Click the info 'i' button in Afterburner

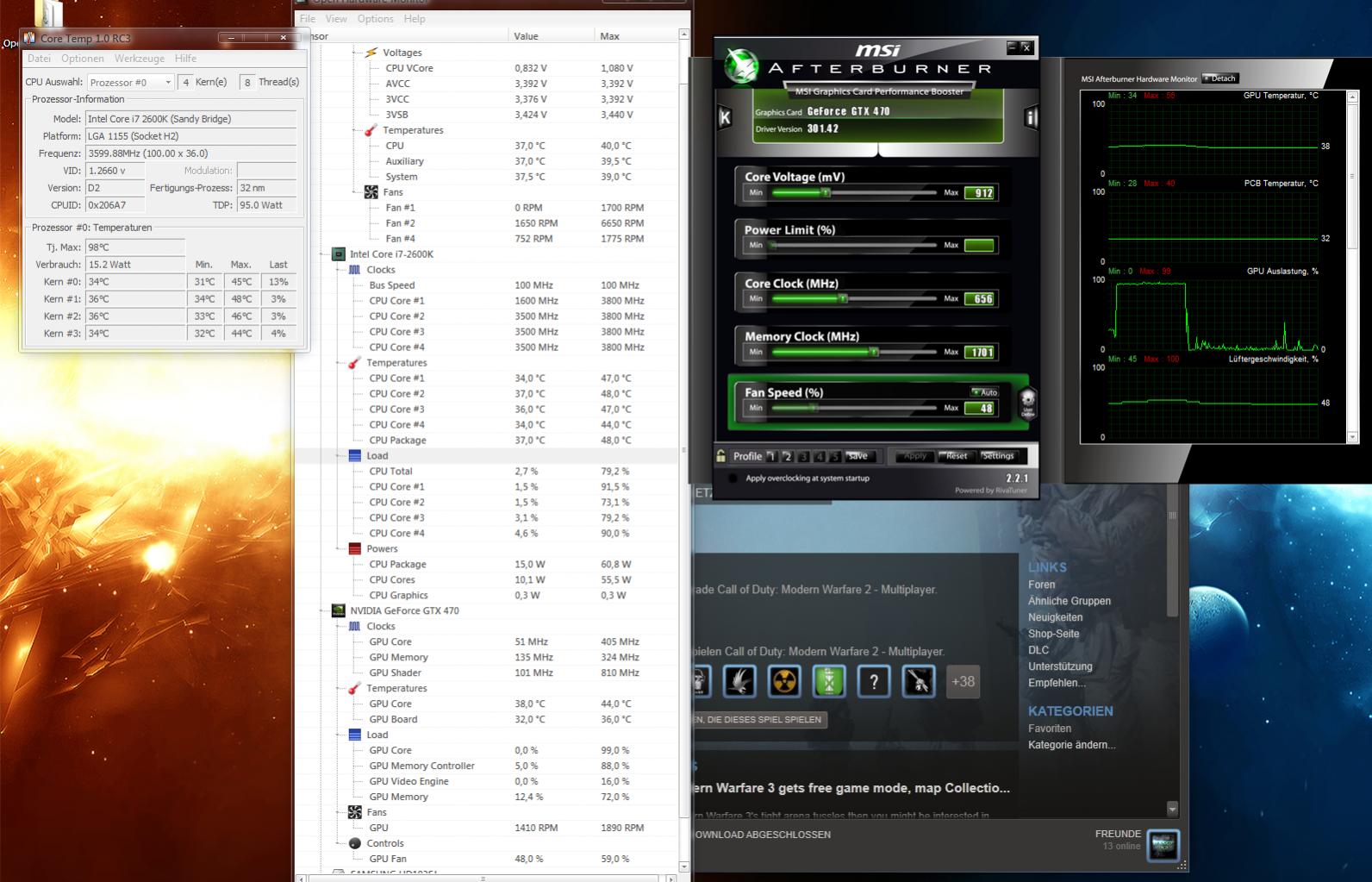[1031, 117]
